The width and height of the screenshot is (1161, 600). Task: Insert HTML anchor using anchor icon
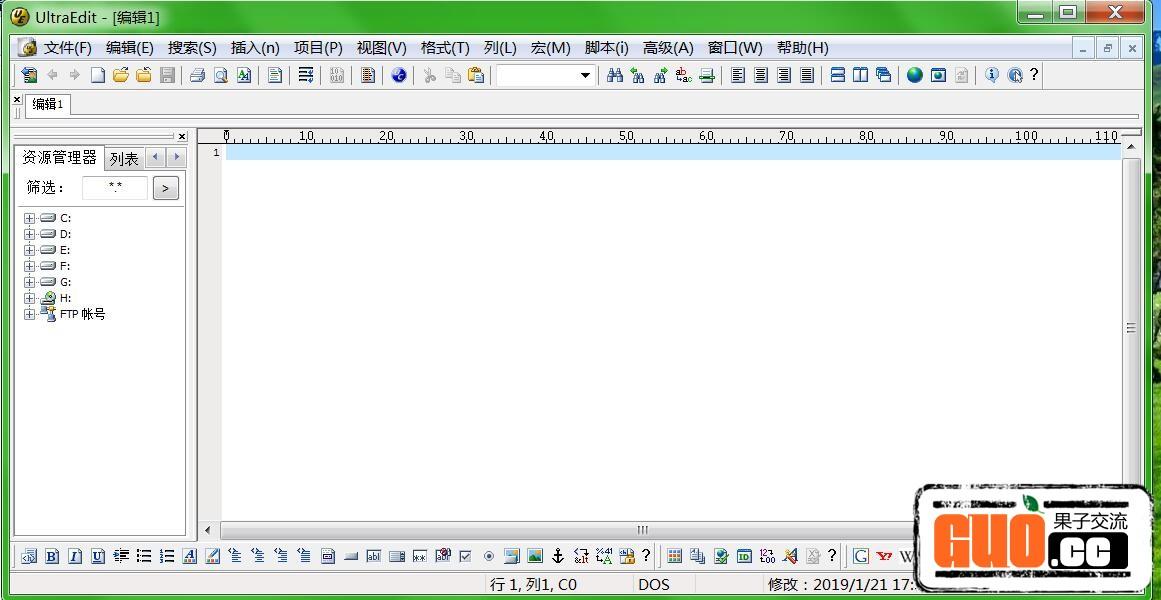pyautogui.click(x=558, y=556)
